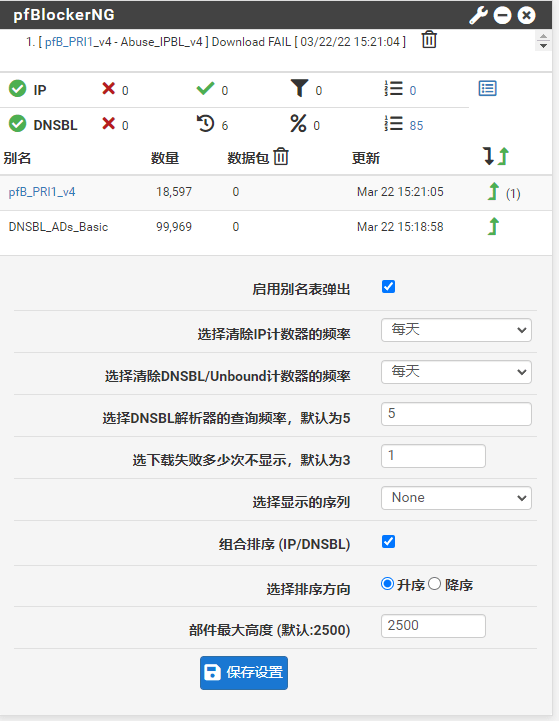The width and height of the screenshot is (559, 721).
Task: Click the green up sort arrow in header
Action: 504,156
